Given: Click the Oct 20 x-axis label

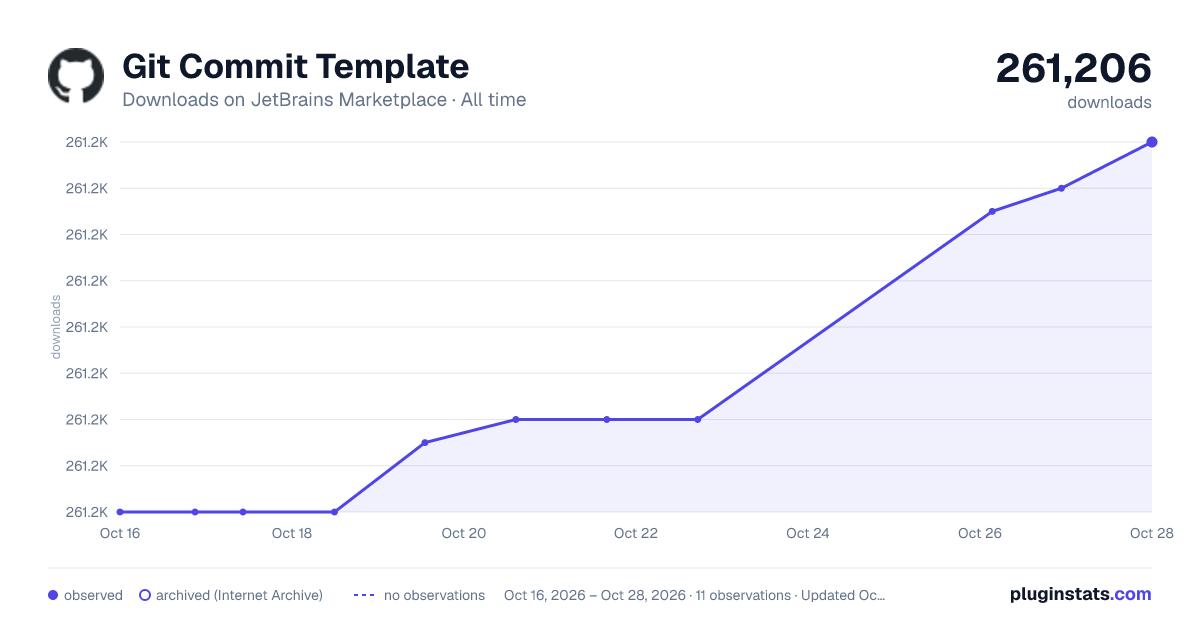Looking at the screenshot, I should click(x=464, y=533).
